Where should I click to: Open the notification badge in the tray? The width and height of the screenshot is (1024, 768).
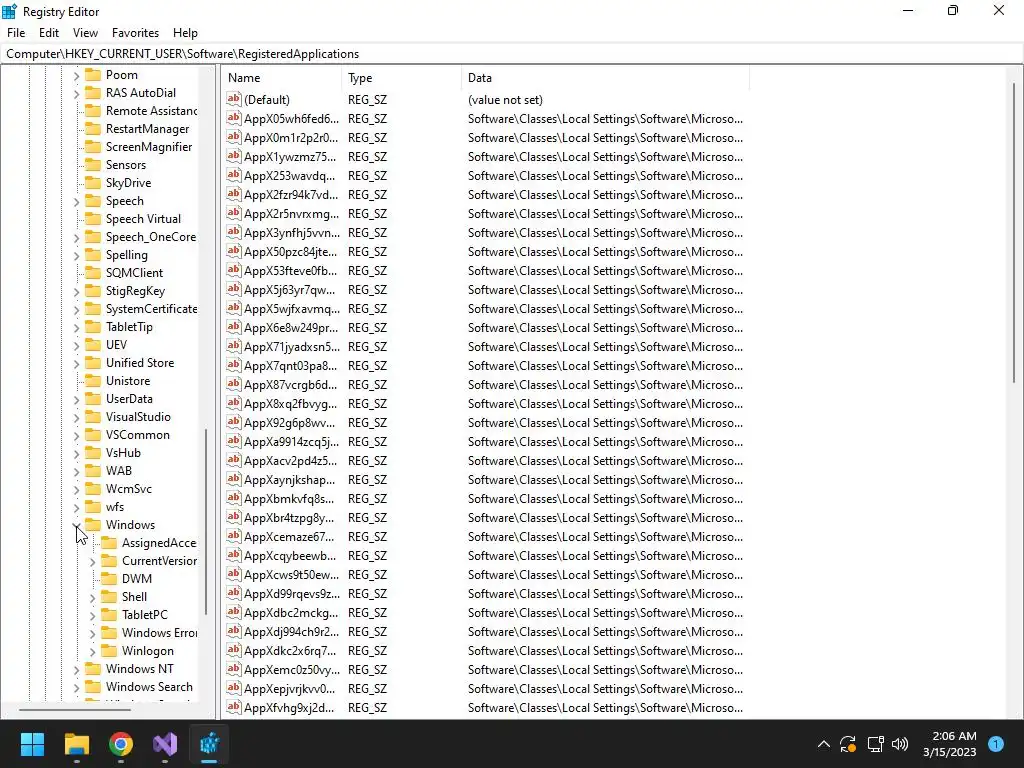pos(996,743)
